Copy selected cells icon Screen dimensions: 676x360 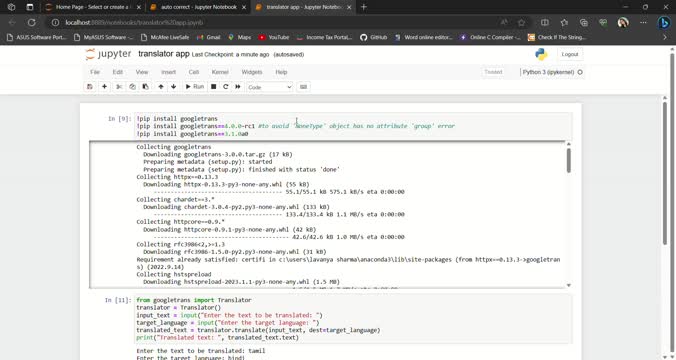pos(132,87)
